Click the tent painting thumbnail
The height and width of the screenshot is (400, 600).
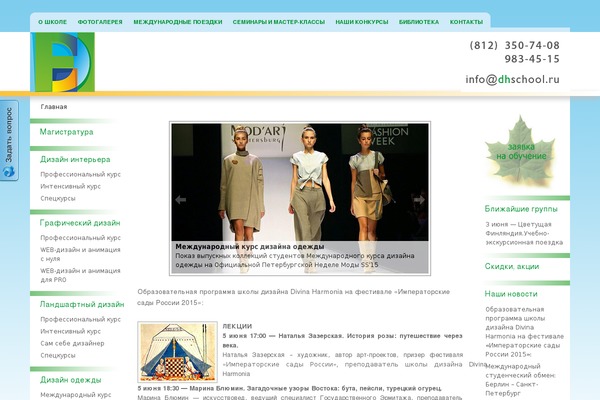click(178, 352)
